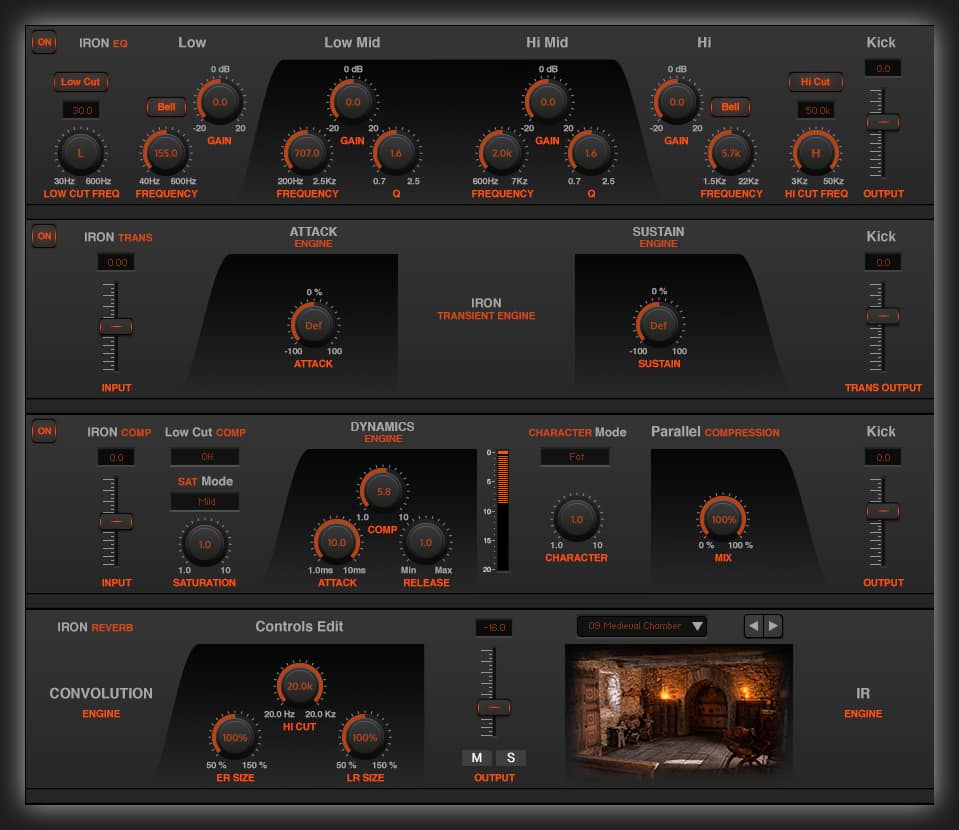Click the Low band Gain knob

[x=220, y=102]
